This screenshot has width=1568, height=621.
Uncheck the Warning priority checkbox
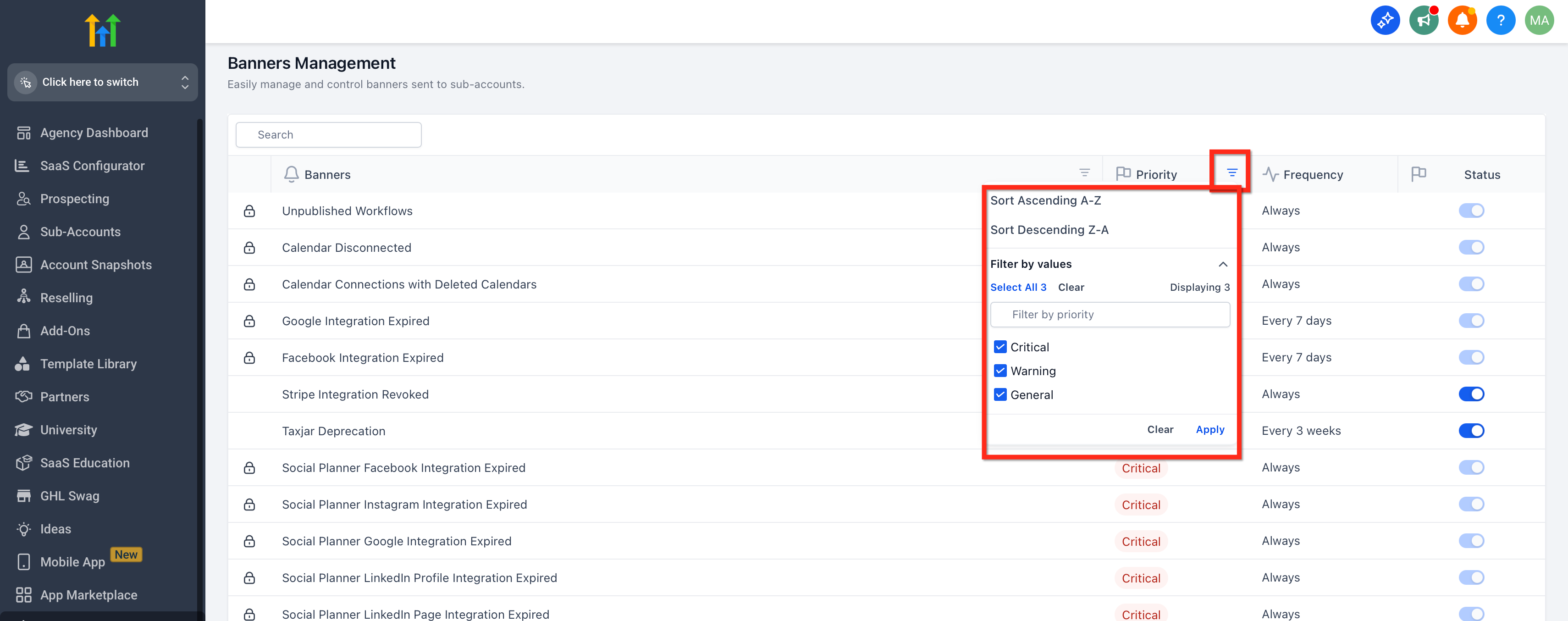point(999,371)
